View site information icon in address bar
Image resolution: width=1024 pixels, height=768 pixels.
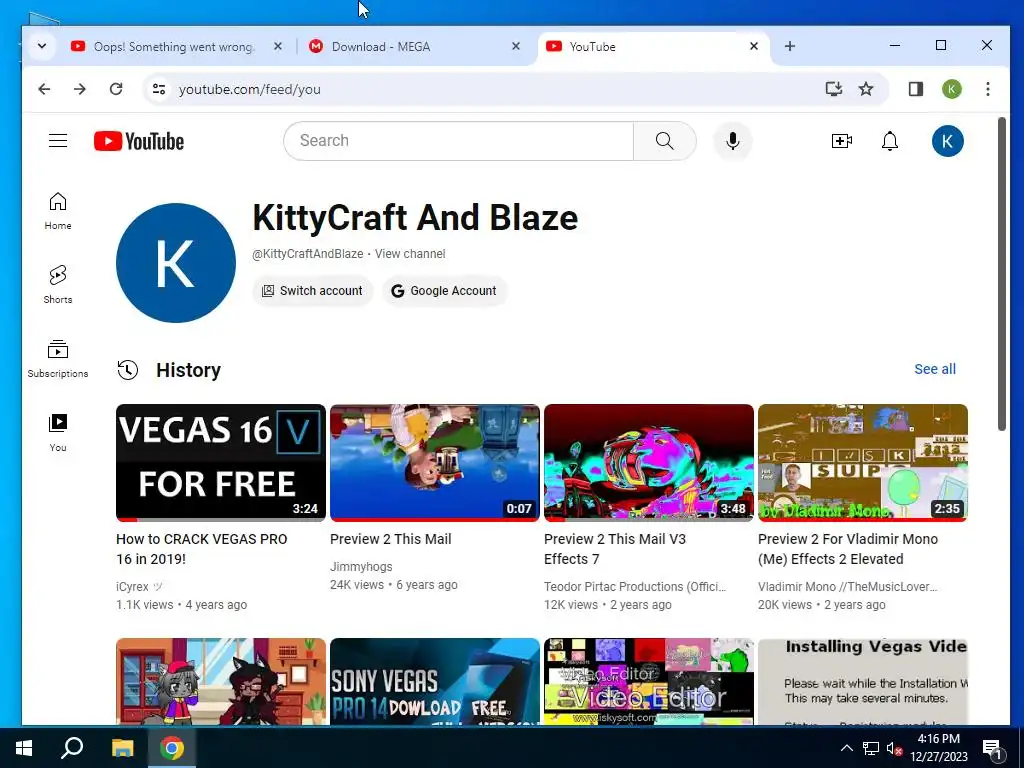click(159, 89)
